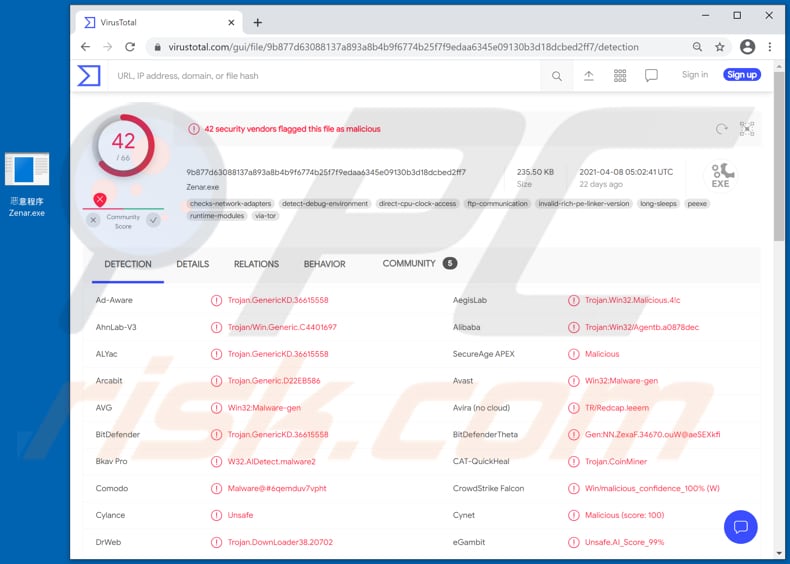This screenshot has width=790, height=564.
Task: Click the file hash text above Zenar.exe
Action: [x=326, y=172]
